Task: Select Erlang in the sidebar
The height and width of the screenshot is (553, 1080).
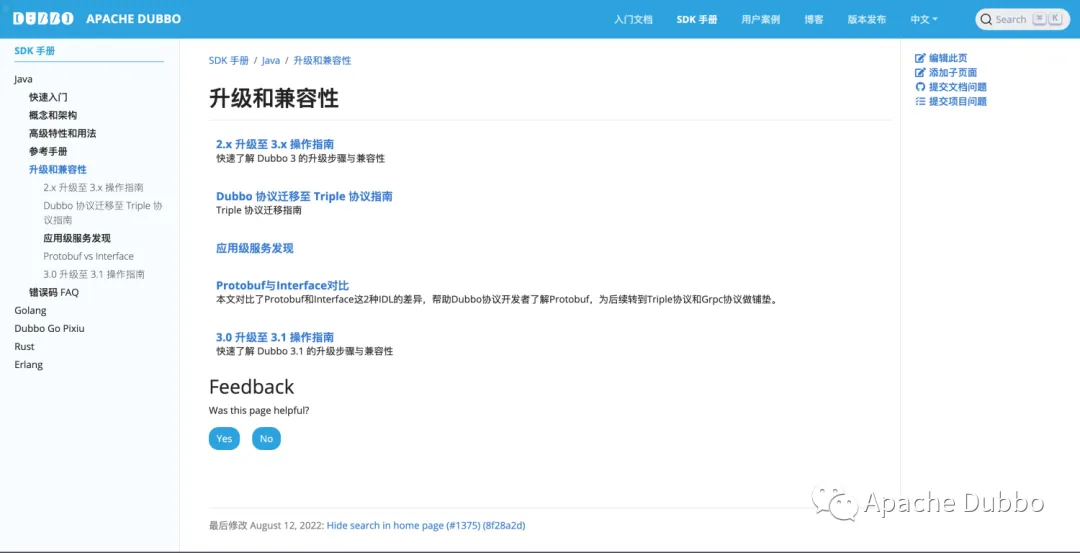Action: click(28, 364)
